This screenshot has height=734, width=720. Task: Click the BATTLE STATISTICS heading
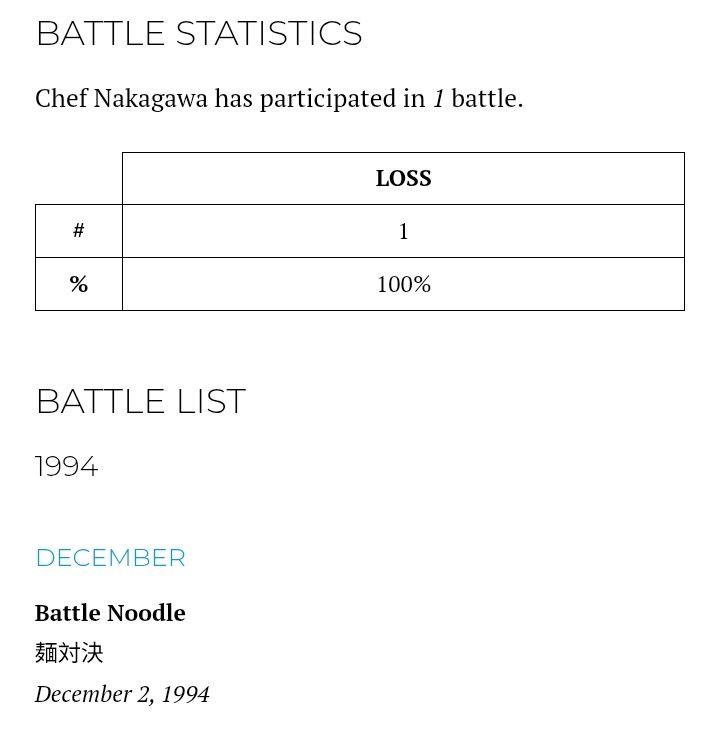198,34
